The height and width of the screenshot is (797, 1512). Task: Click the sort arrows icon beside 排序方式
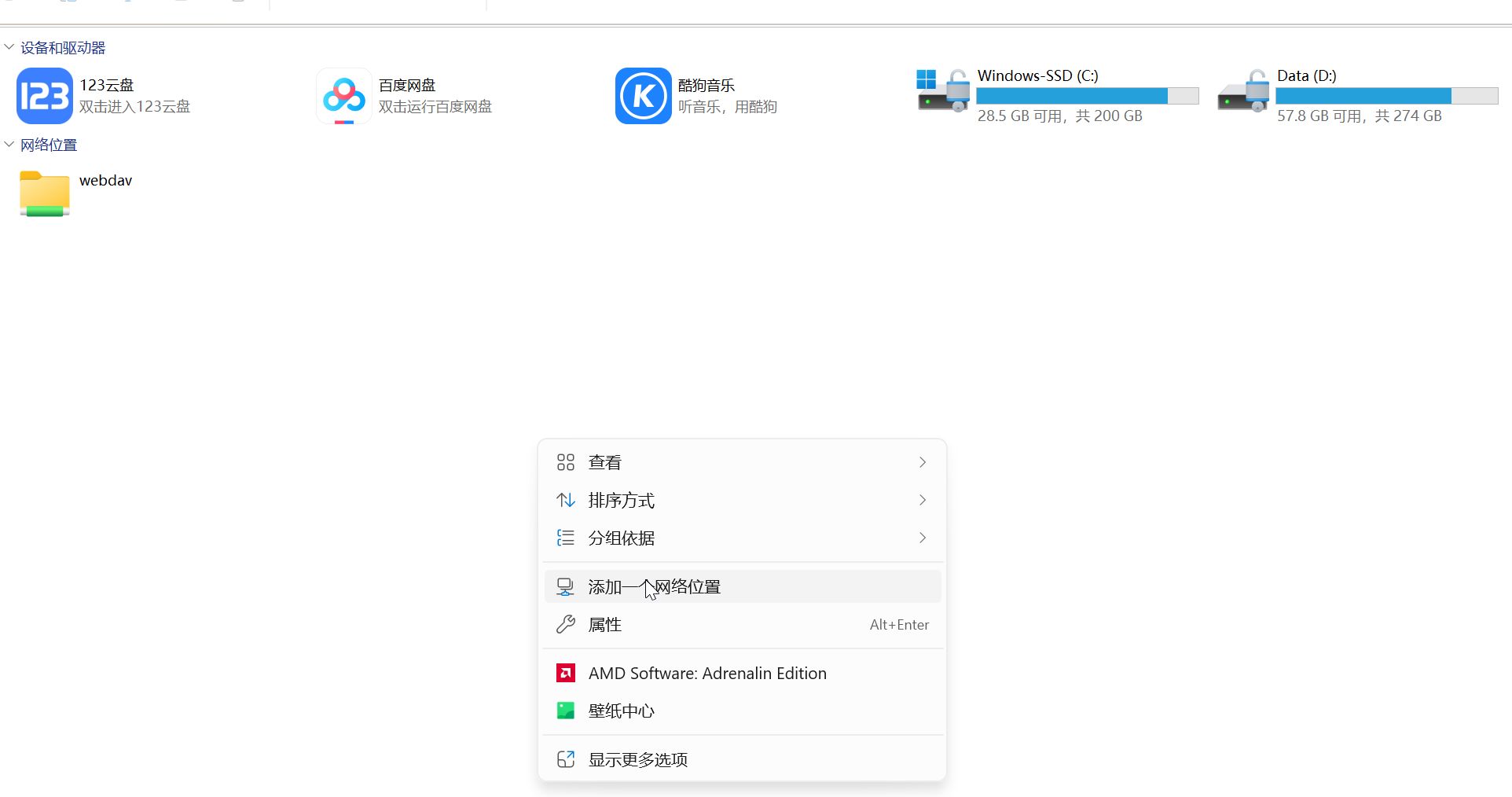click(x=566, y=500)
